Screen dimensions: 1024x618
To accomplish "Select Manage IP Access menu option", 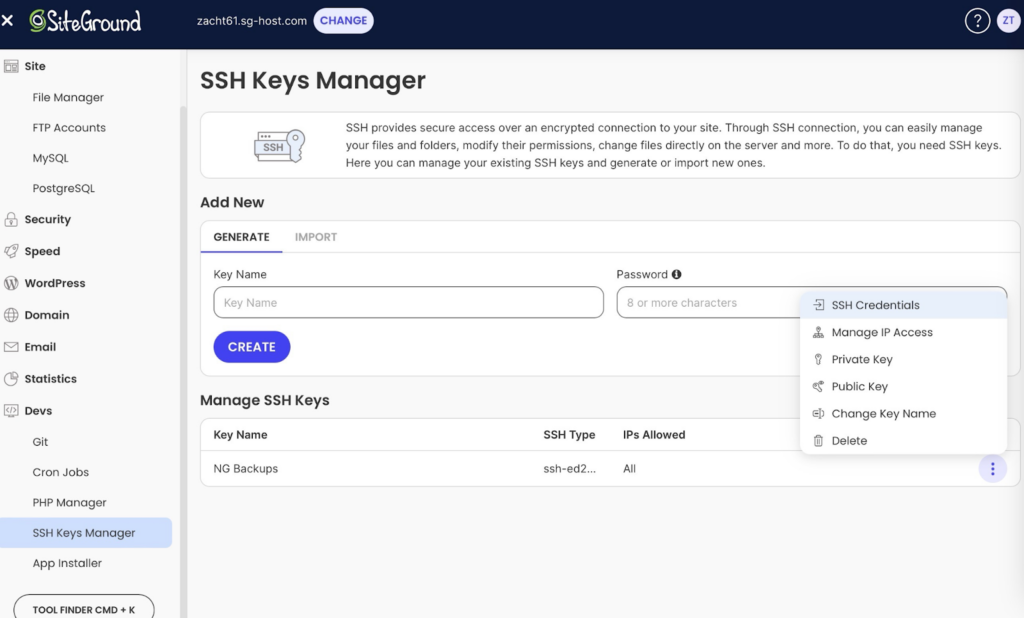I will pos(881,332).
